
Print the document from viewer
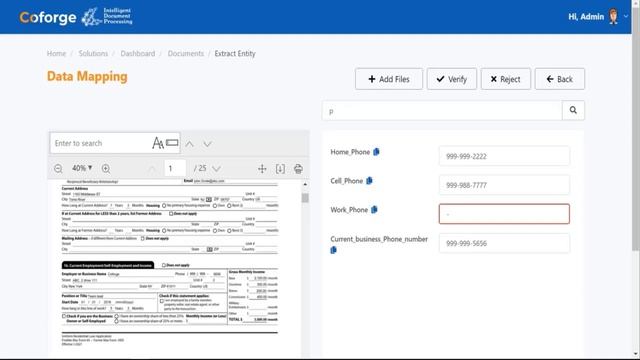[x=298, y=169]
